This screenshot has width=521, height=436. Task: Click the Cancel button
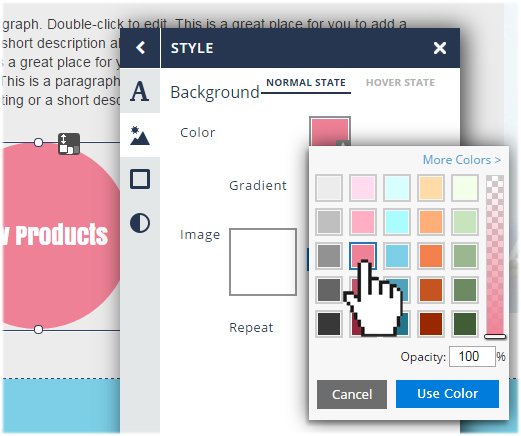tap(352, 394)
